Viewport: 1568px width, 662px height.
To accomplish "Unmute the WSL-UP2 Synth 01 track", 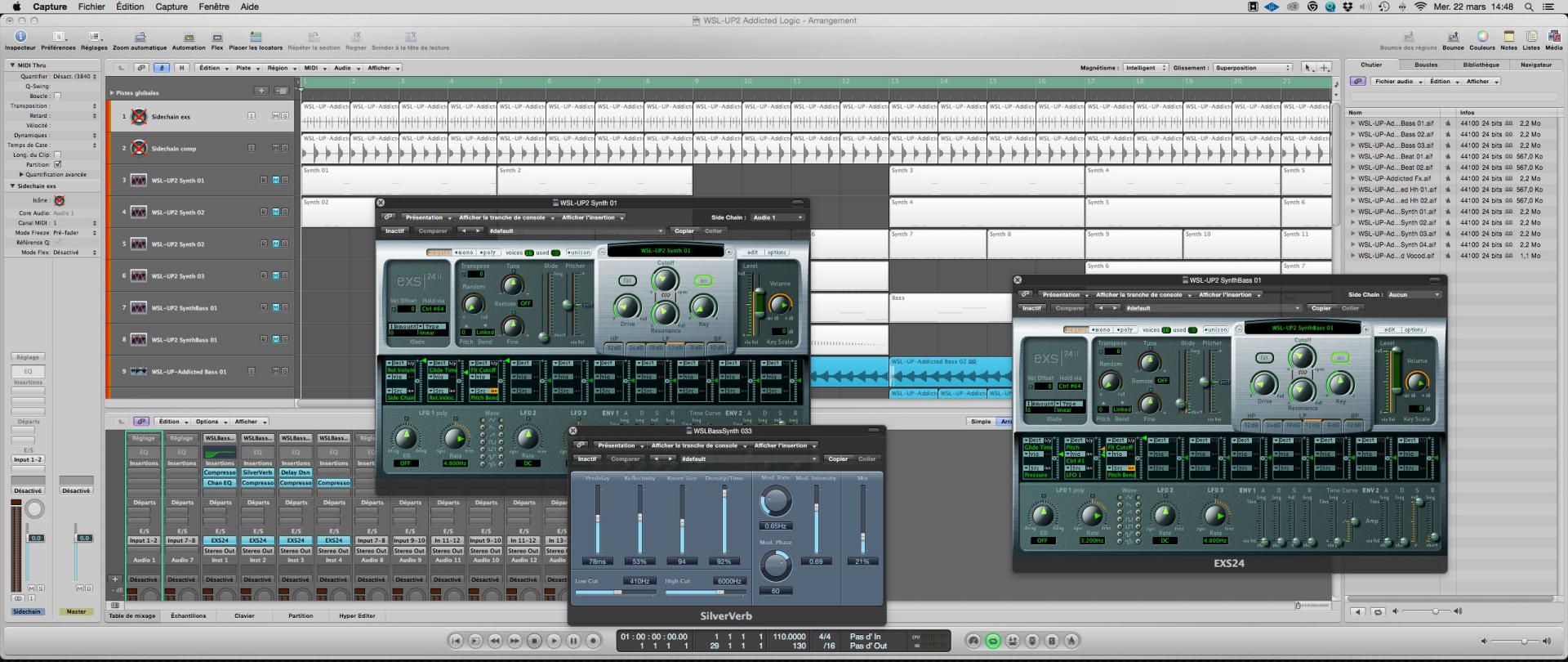I will click(x=276, y=180).
